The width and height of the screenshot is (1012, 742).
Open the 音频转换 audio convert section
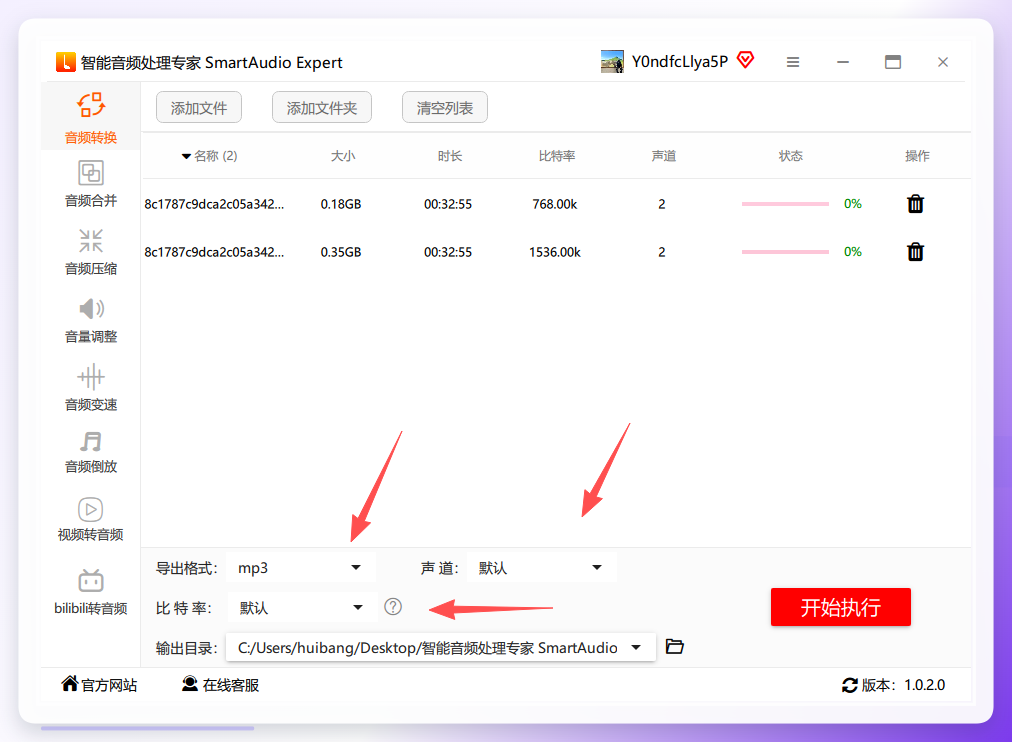click(x=90, y=117)
